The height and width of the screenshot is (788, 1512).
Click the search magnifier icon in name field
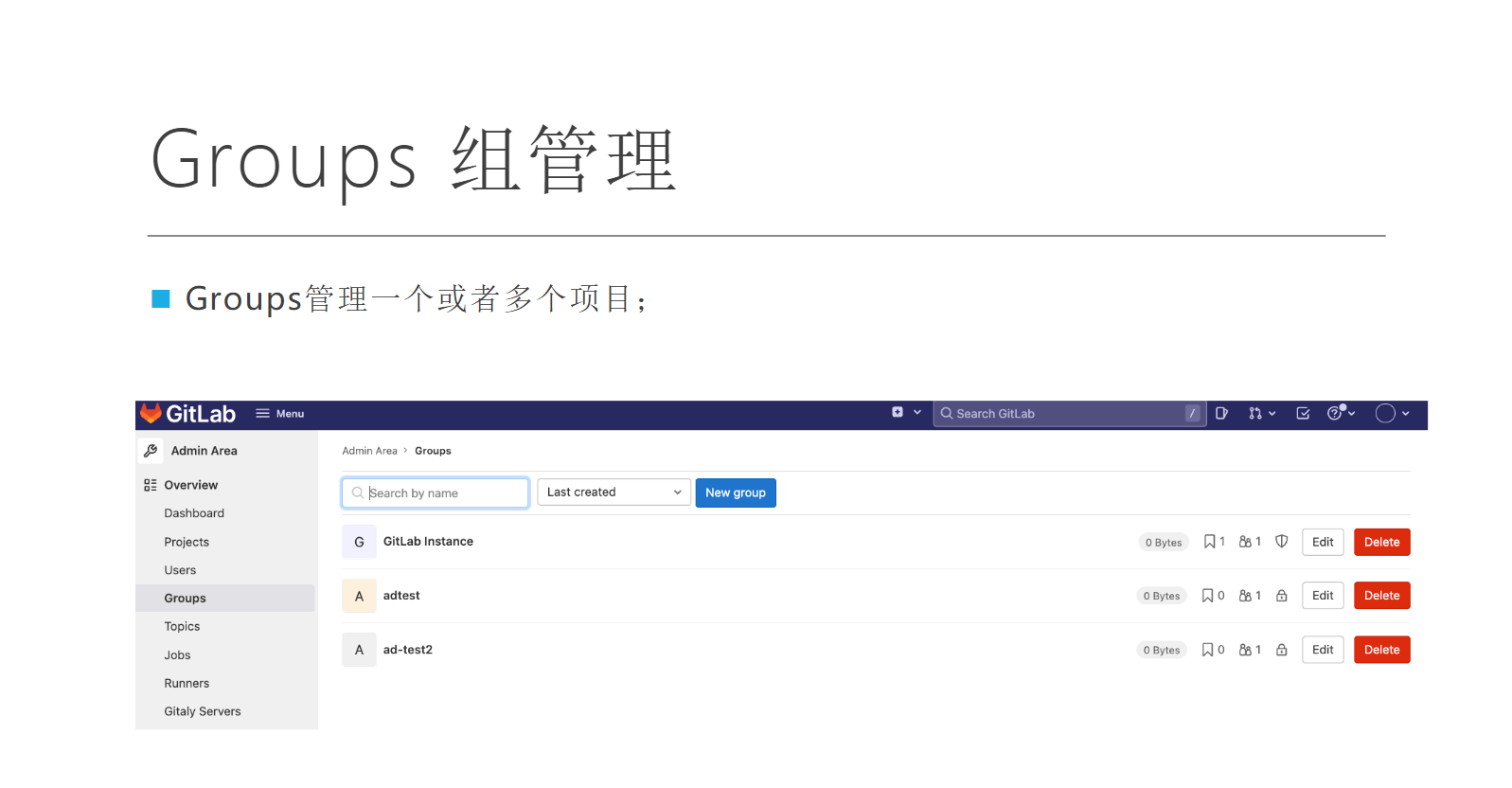coord(358,492)
